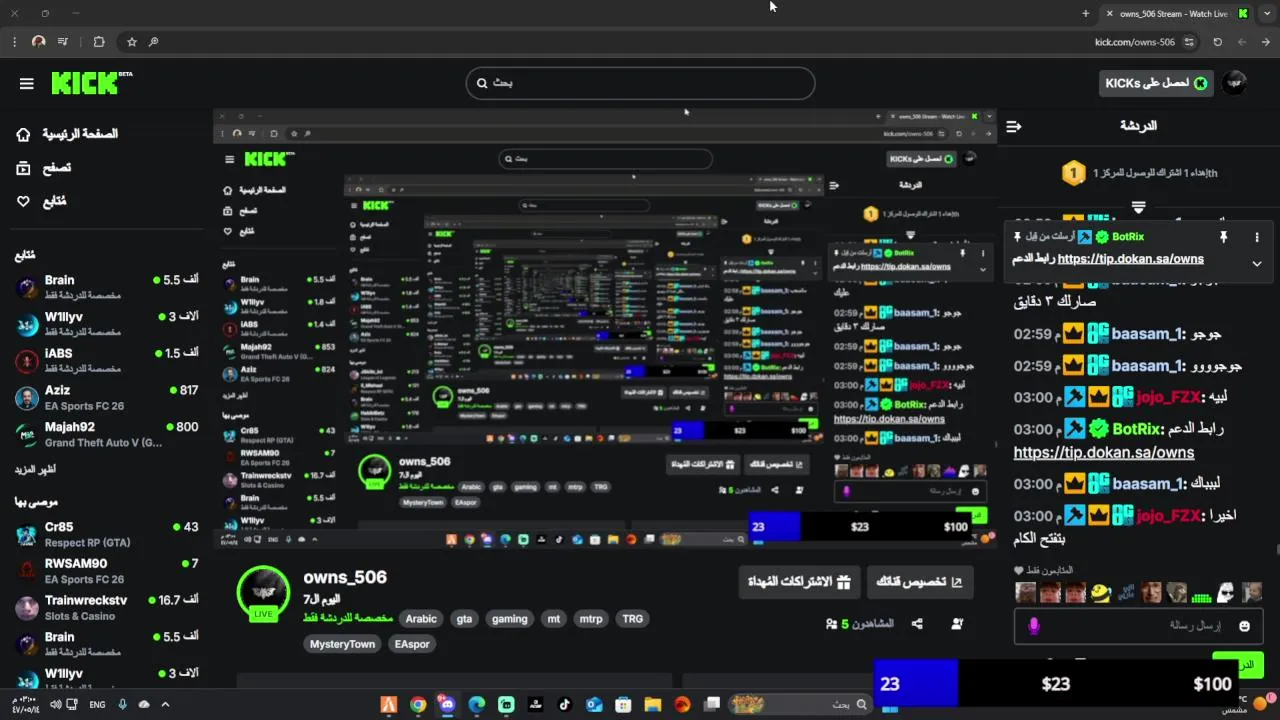Show hidden system tray icons chevron
1280x720 pixels.
pos(165,705)
